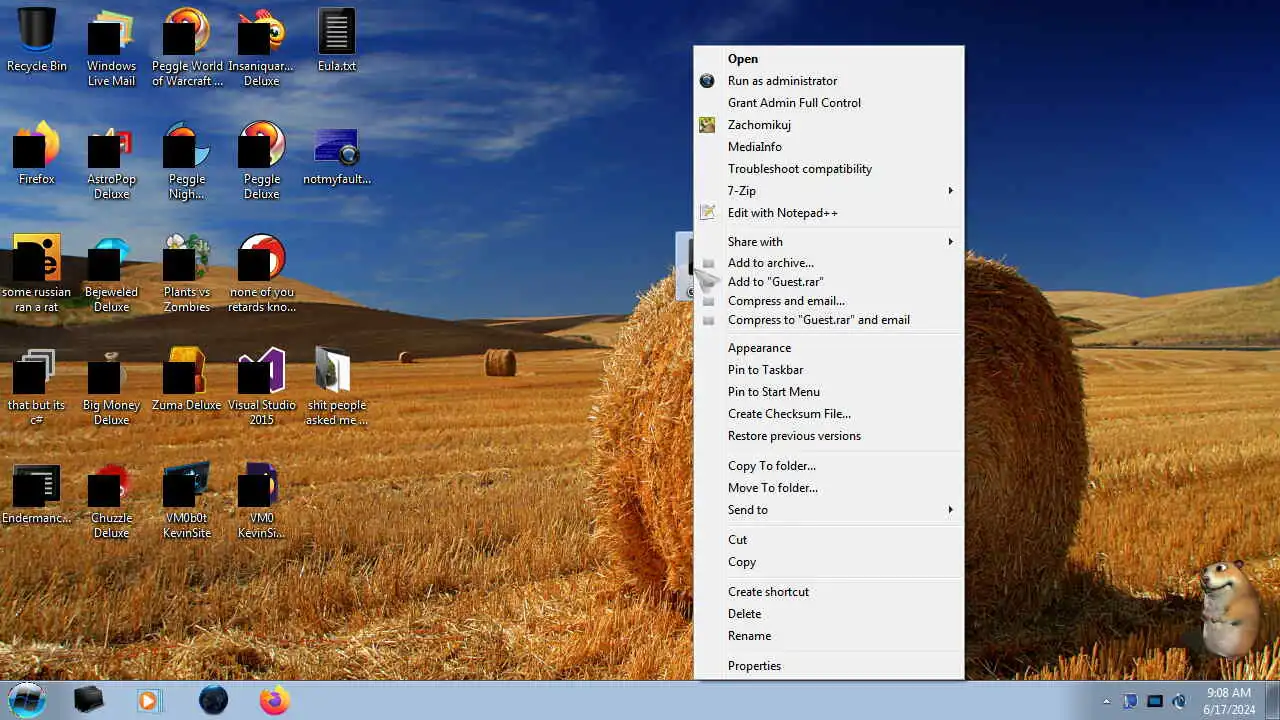1280x720 pixels.
Task: Select the Zuma Deluxe desktop icon
Action: 187,379
